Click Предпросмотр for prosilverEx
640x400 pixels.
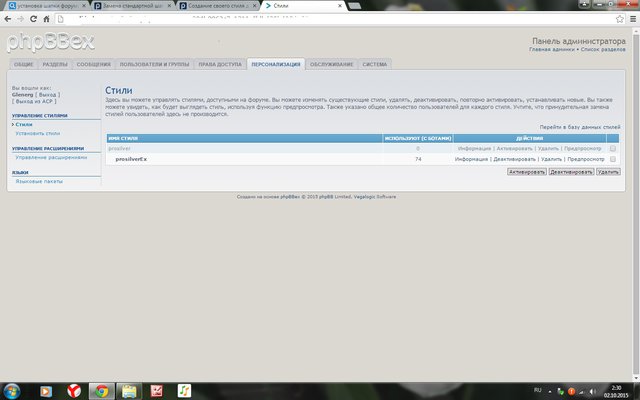(586, 159)
